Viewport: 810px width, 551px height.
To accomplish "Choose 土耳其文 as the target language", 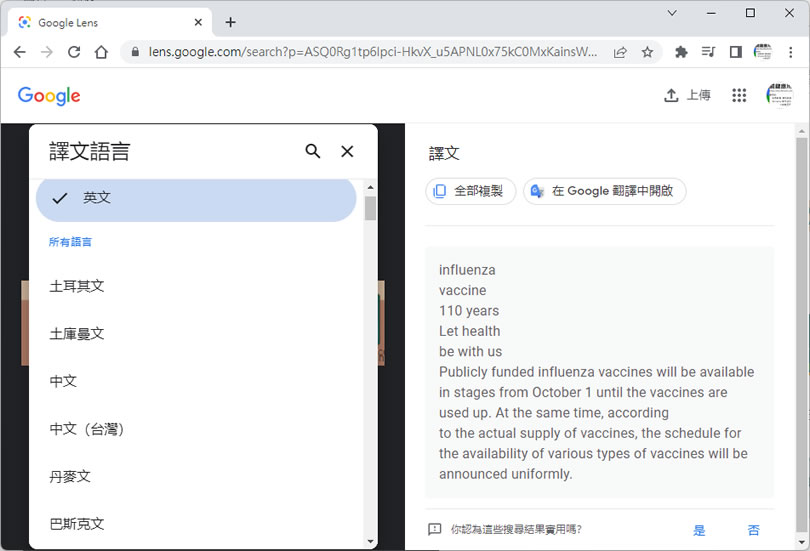I will coord(77,286).
